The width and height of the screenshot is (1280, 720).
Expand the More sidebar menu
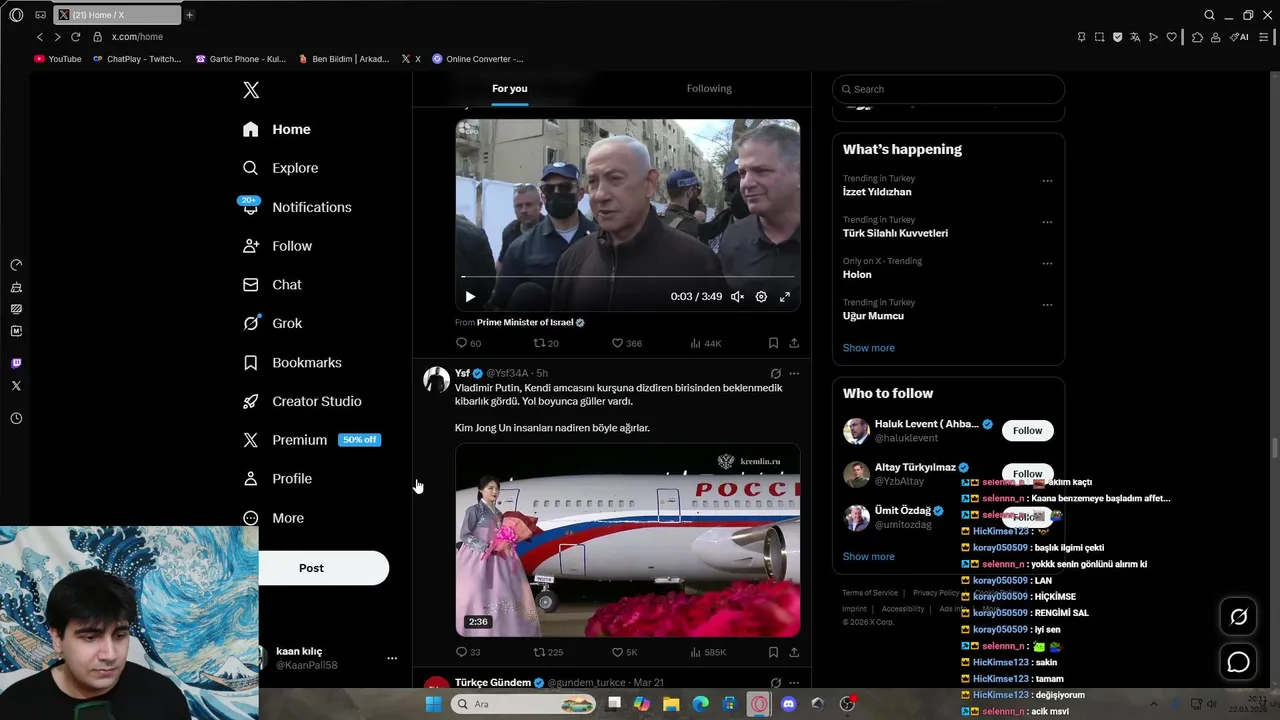[273, 518]
